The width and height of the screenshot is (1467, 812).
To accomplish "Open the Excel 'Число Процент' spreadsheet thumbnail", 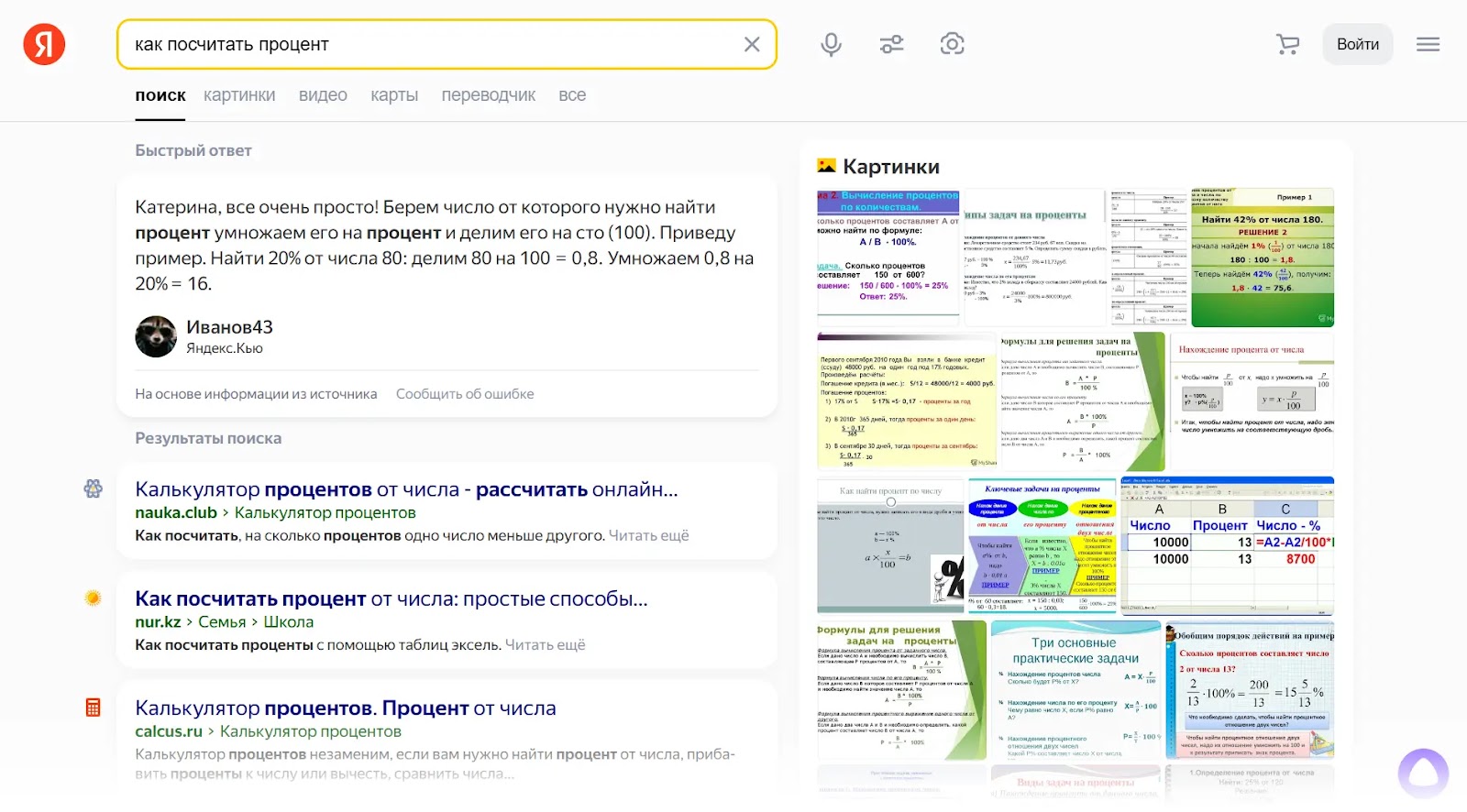I will [1228, 545].
